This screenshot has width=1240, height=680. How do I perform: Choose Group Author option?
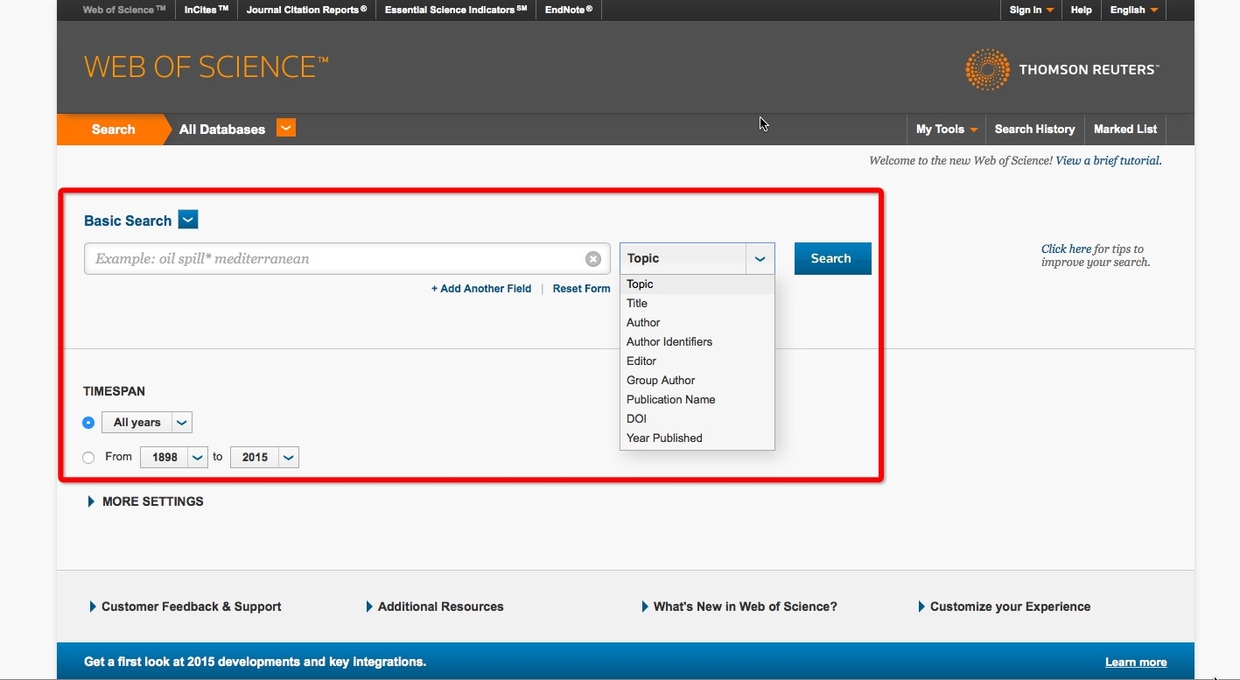pyautogui.click(x=697, y=380)
